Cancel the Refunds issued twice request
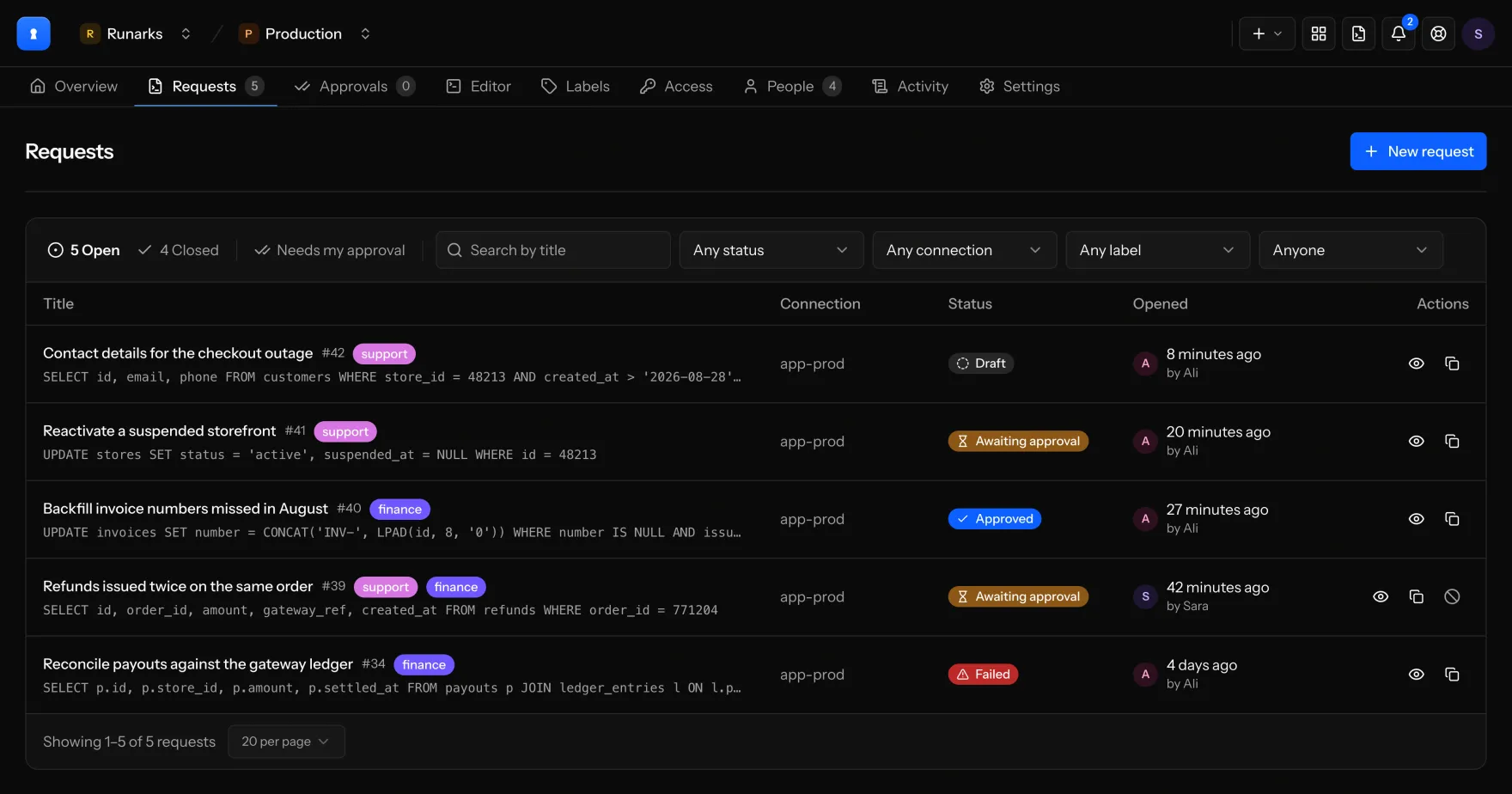 tap(1452, 597)
